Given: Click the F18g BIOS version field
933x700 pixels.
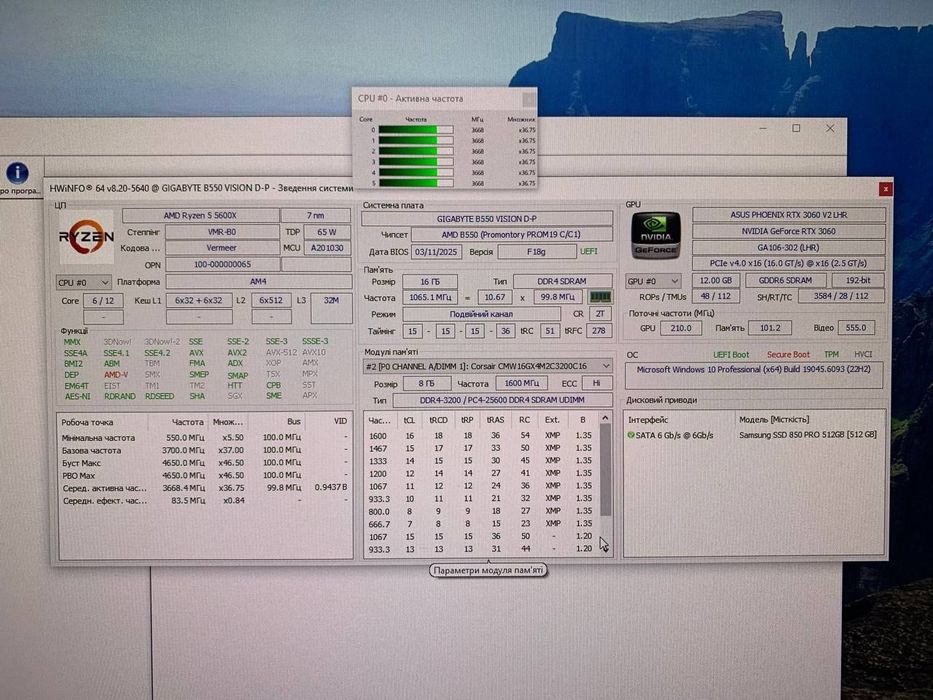Looking at the screenshot, I should click(x=537, y=252).
